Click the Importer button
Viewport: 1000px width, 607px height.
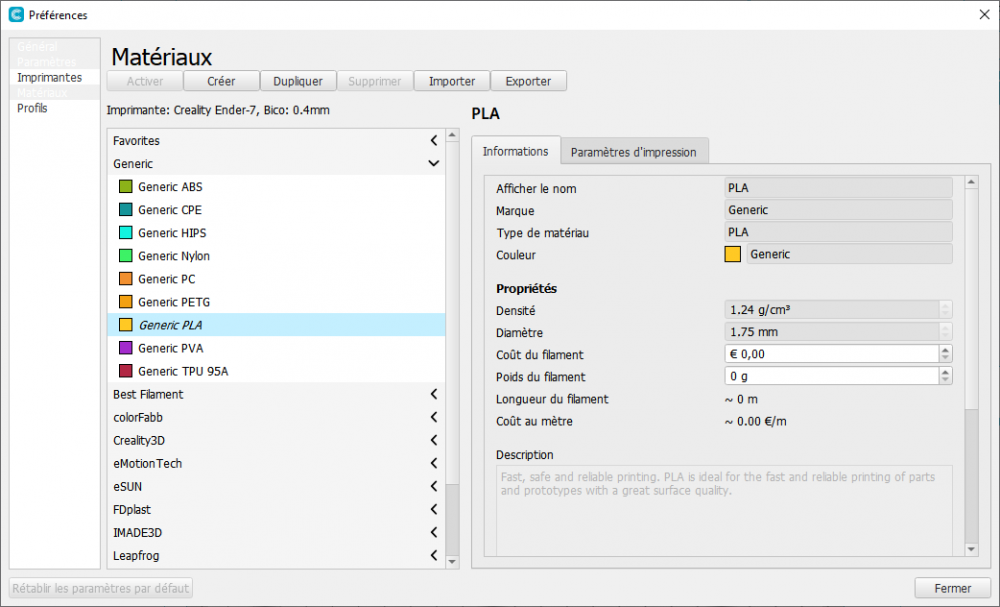452,81
